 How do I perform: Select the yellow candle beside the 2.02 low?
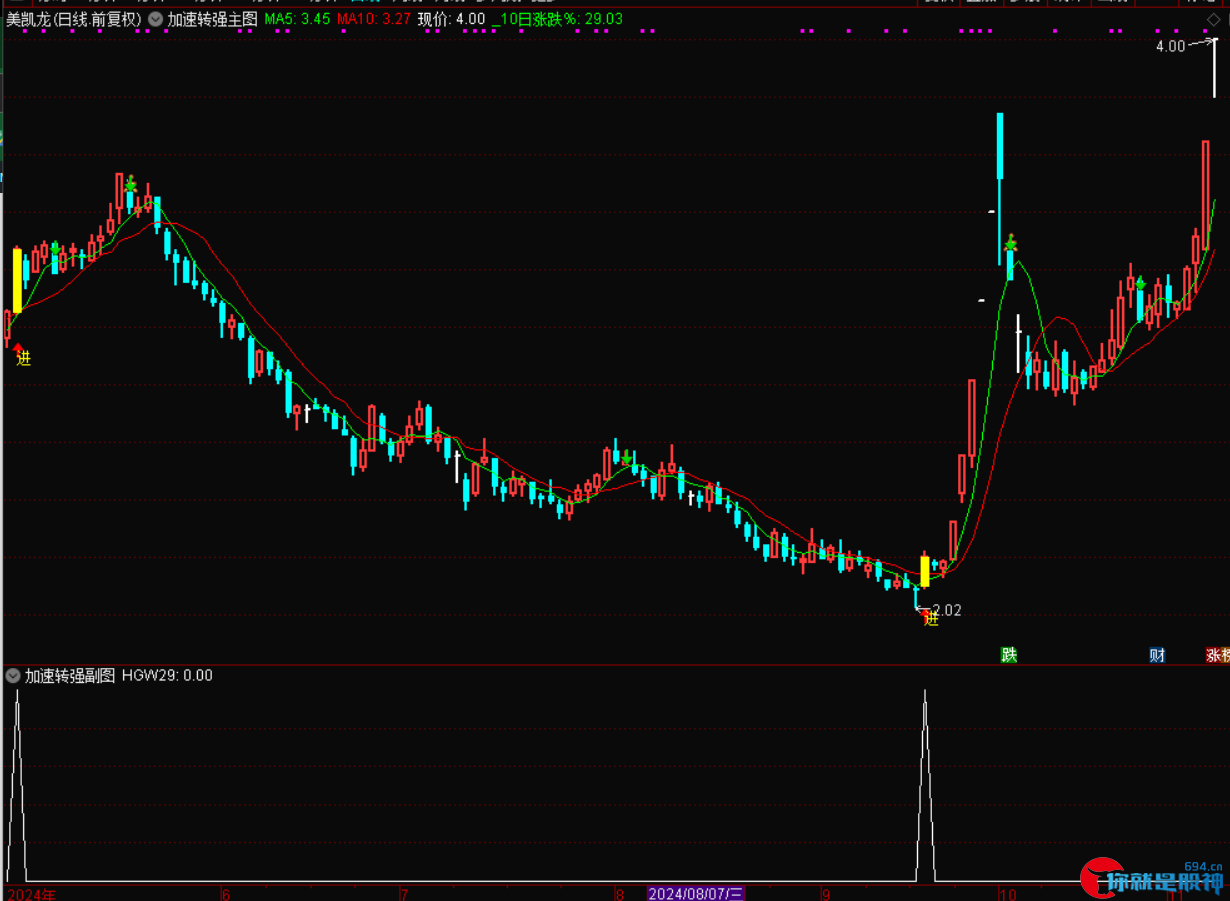tap(925, 570)
